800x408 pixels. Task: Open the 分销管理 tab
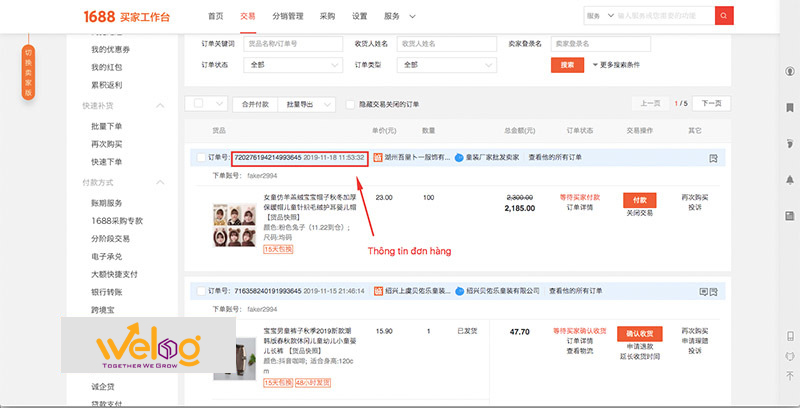[x=288, y=16]
